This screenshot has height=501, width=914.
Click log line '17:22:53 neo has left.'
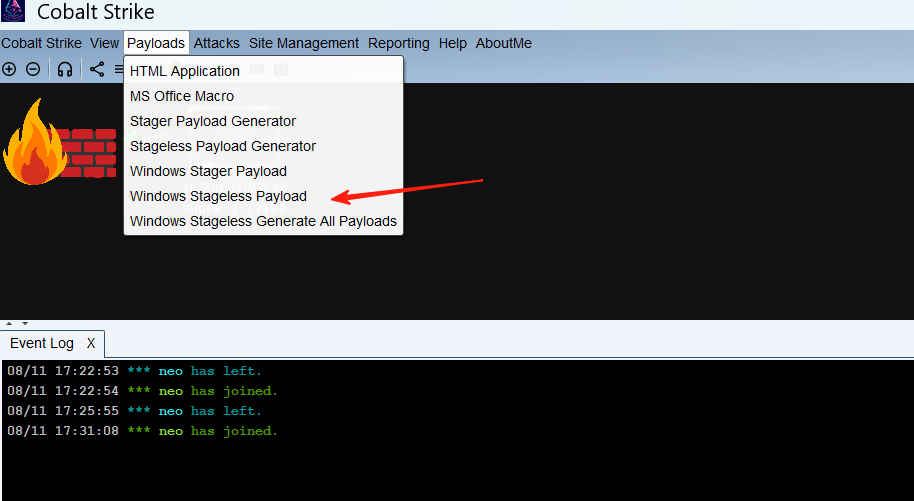point(135,371)
